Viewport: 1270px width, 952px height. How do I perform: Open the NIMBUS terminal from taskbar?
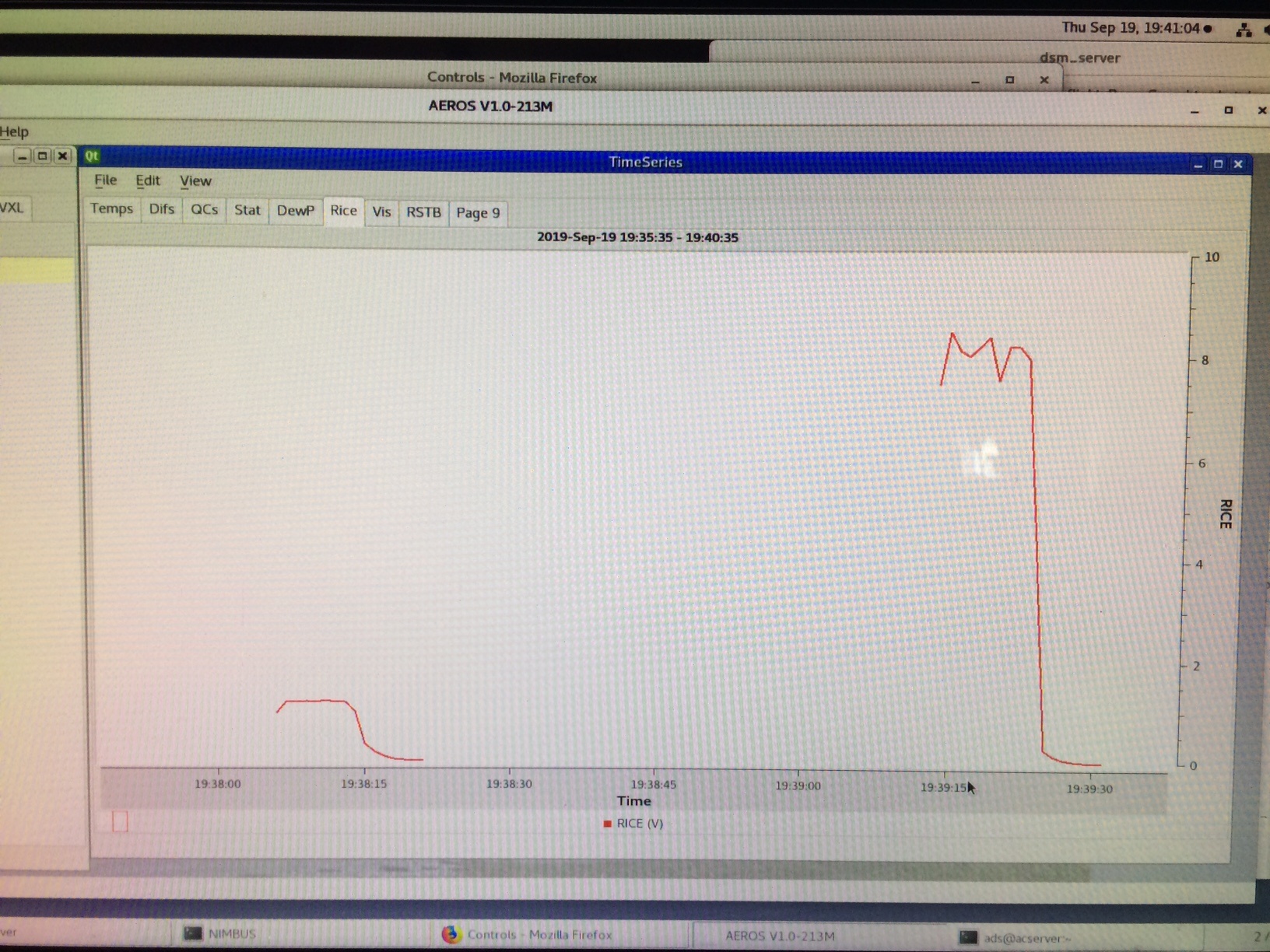click(x=221, y=933)
